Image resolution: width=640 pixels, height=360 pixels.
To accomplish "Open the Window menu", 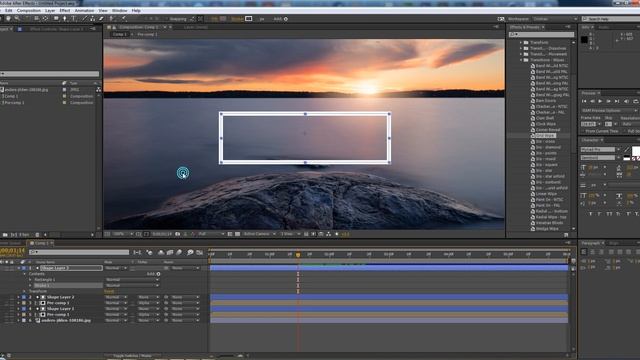I will (x=119, y=11).
